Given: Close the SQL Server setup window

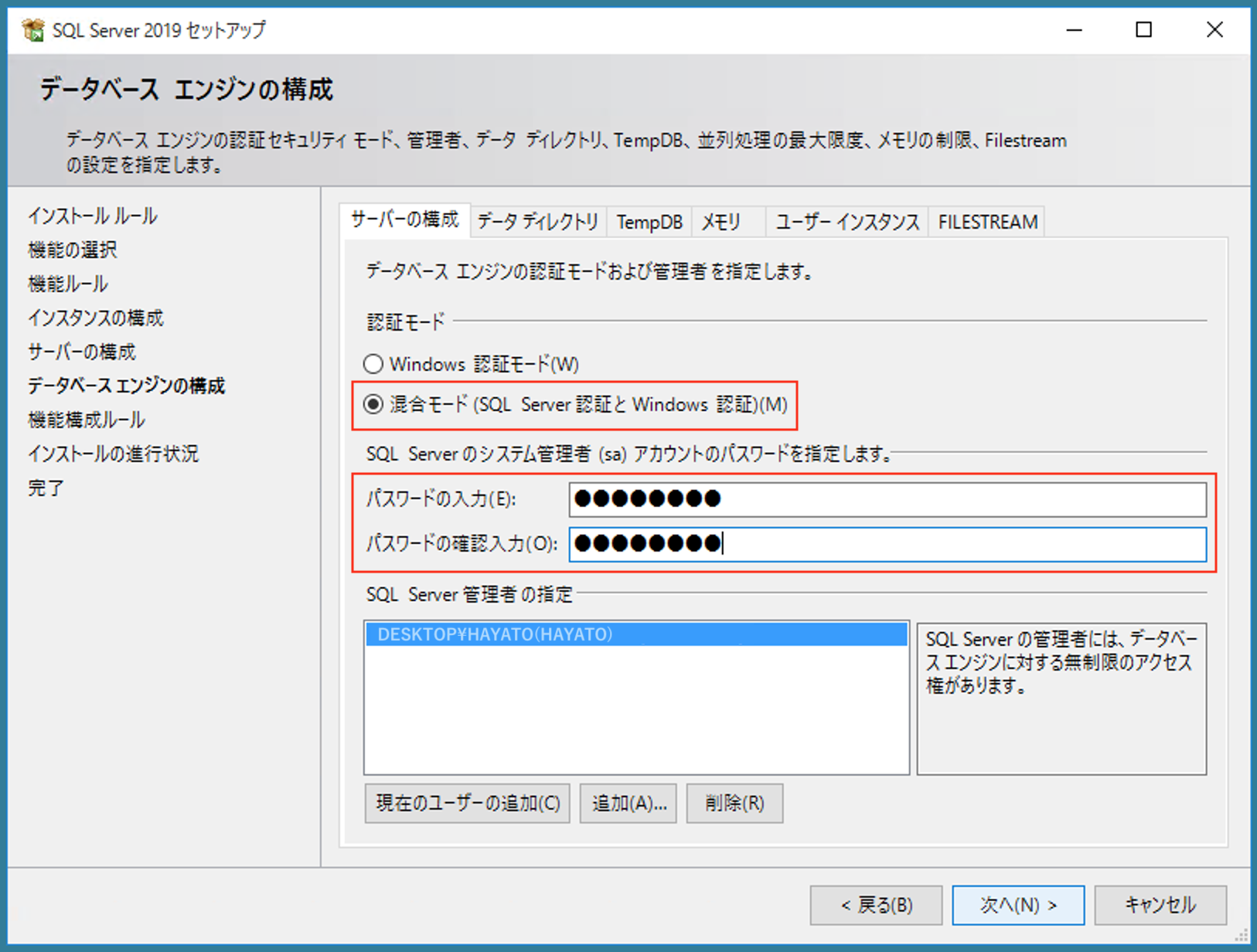Looking at the screenshot, I should point(1214,30).
